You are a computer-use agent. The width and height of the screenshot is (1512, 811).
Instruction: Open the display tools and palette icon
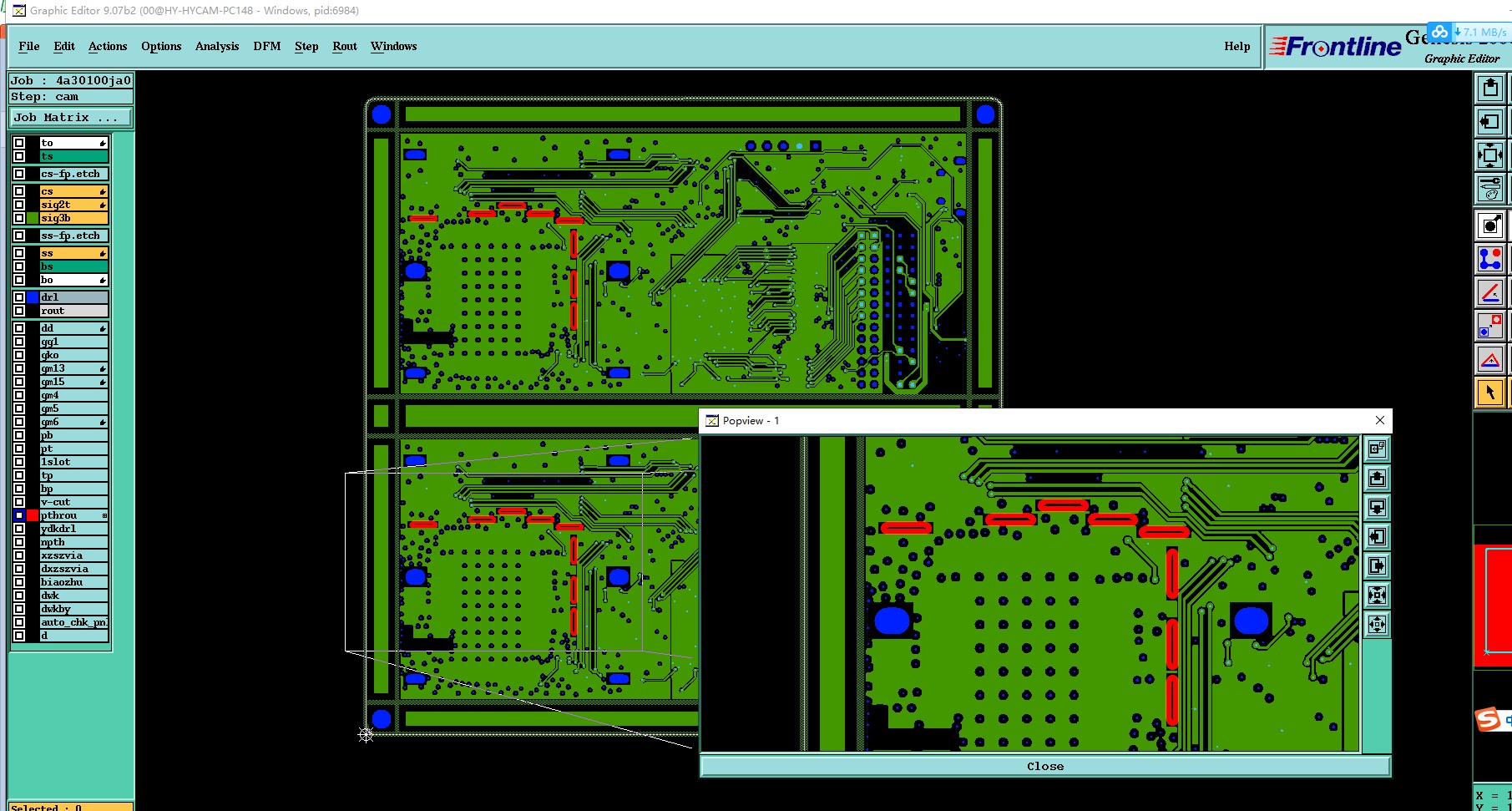tap(1490, 189)
